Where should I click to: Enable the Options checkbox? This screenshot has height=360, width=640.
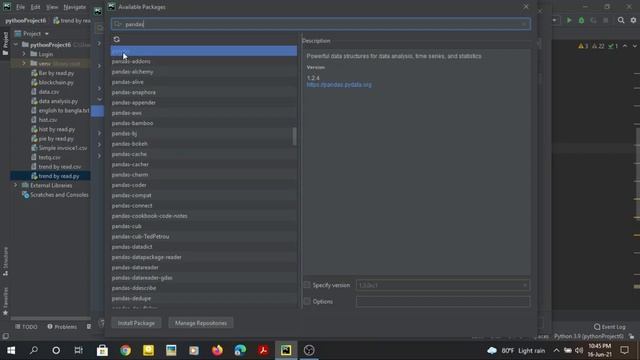click(307, 301)
